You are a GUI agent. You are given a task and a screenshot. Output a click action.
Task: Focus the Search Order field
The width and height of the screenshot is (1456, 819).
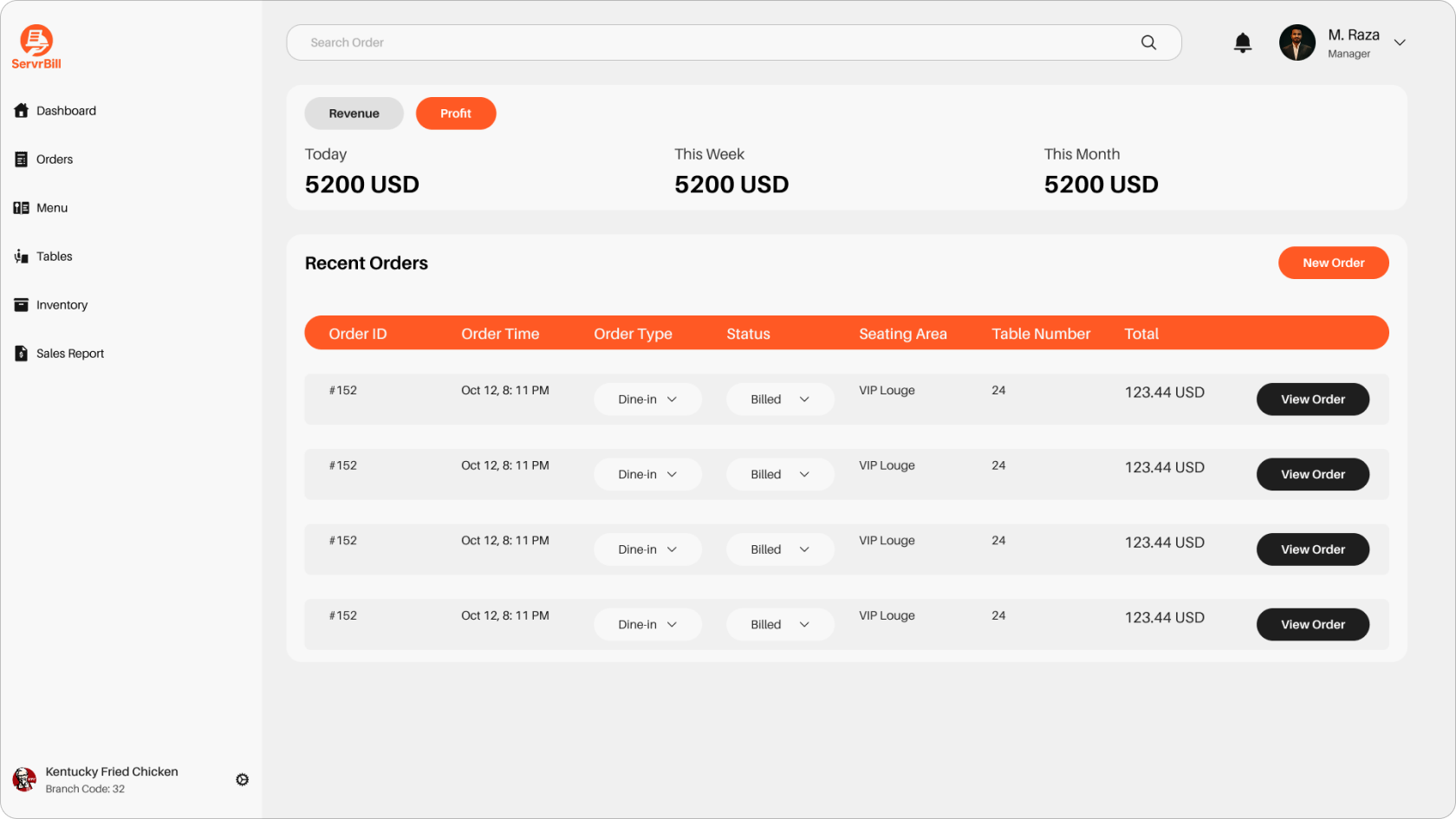coord(711,42)
